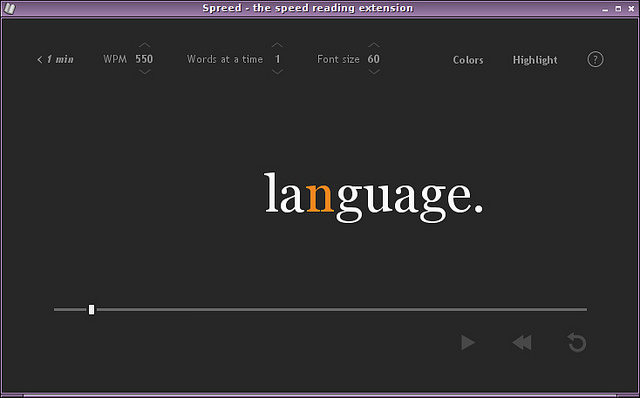640x398 pixels.
Task: Decrease font size with the down chevron
Action: (373, 72)
